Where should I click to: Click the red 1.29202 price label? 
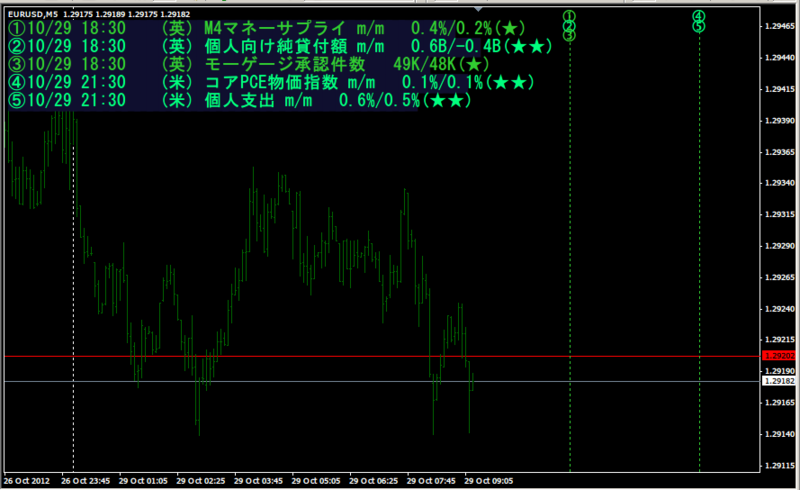coord(779,356)
